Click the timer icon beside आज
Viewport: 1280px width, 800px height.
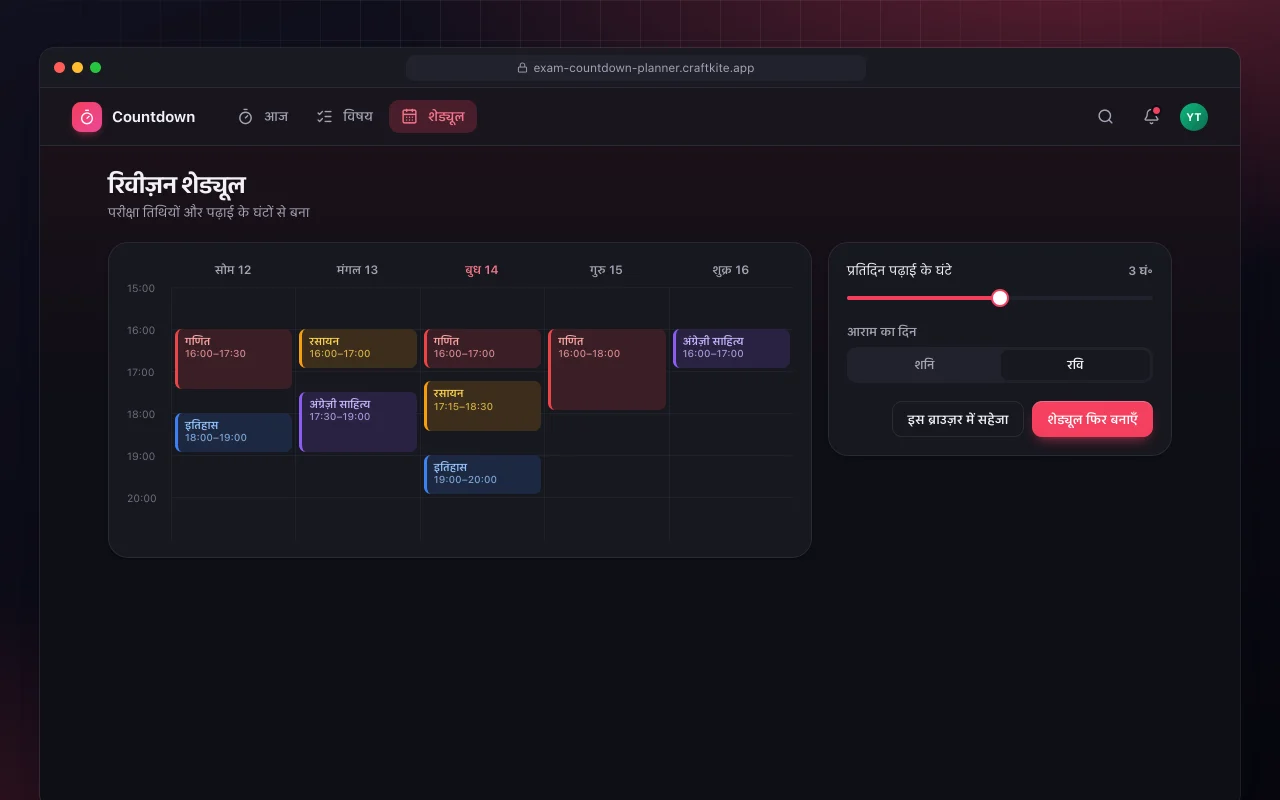[245, 117]
